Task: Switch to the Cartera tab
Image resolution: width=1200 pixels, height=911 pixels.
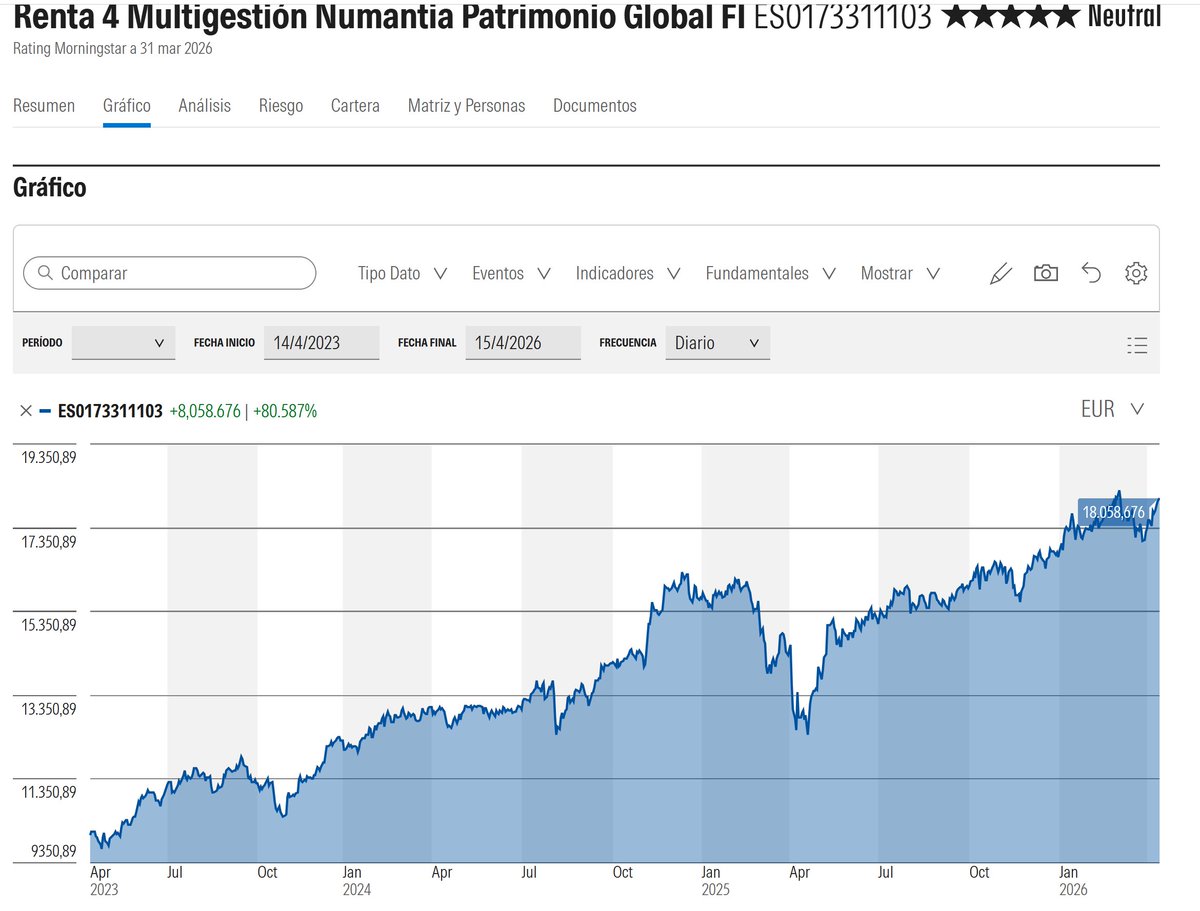Action: (355, 105)
